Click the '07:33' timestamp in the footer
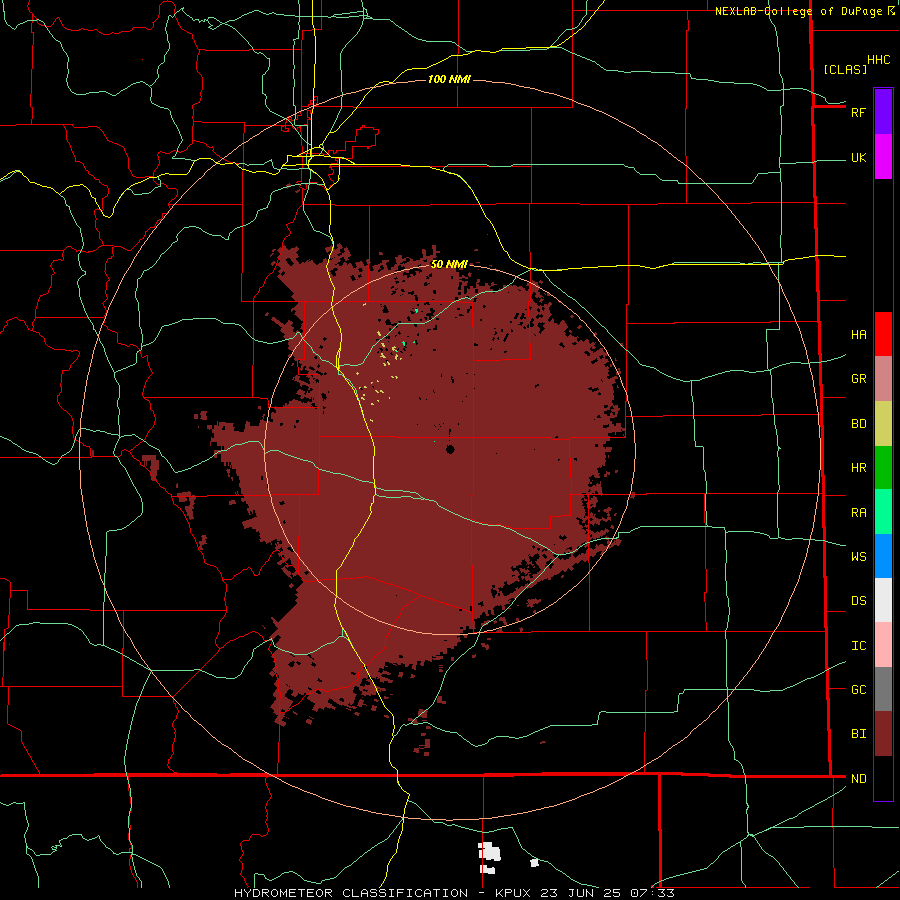The height and width of the screenshot is (900, 900). pyautogui.click(x=653, y=893)
